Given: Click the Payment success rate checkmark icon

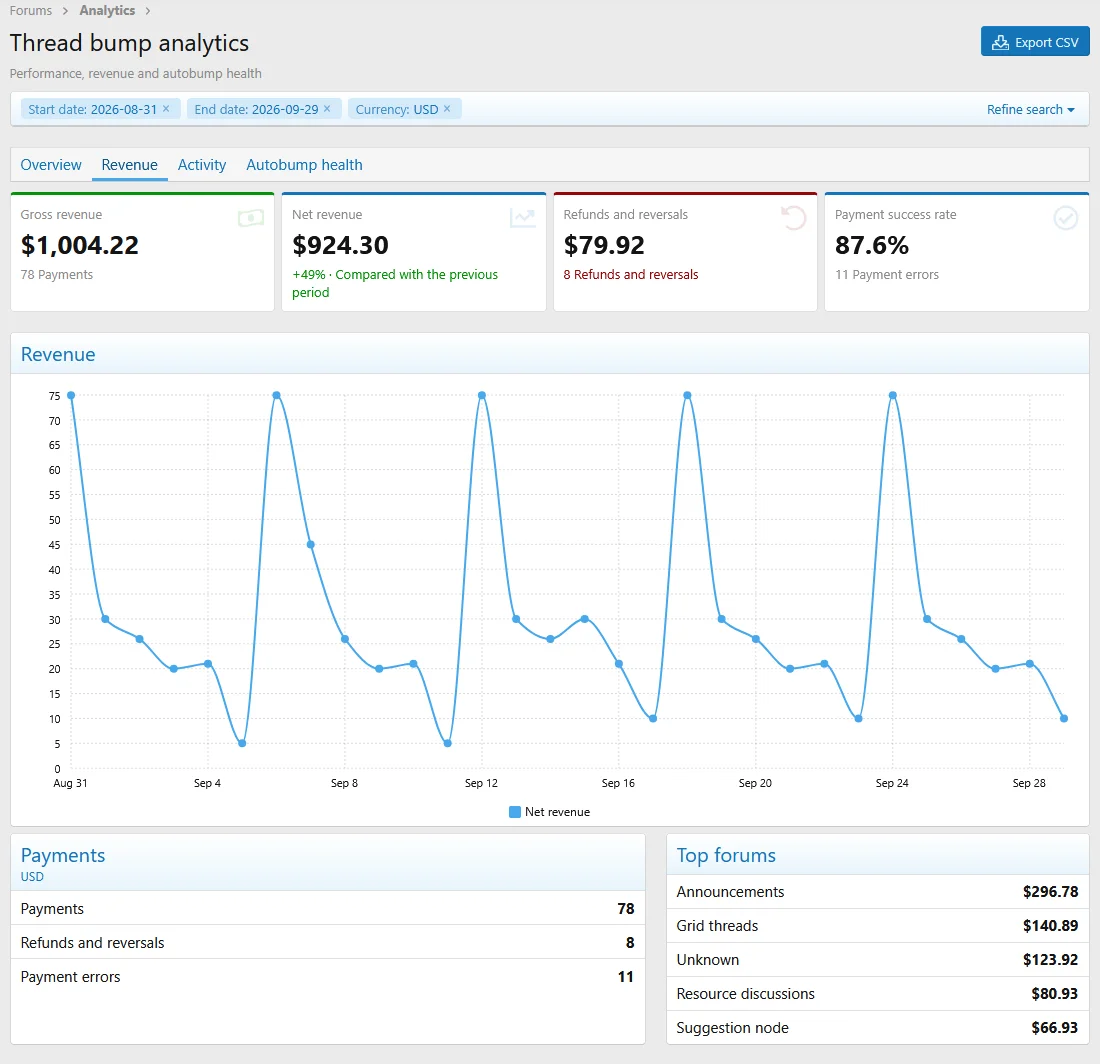Looking at the screenshot, I should point(1066,218).
